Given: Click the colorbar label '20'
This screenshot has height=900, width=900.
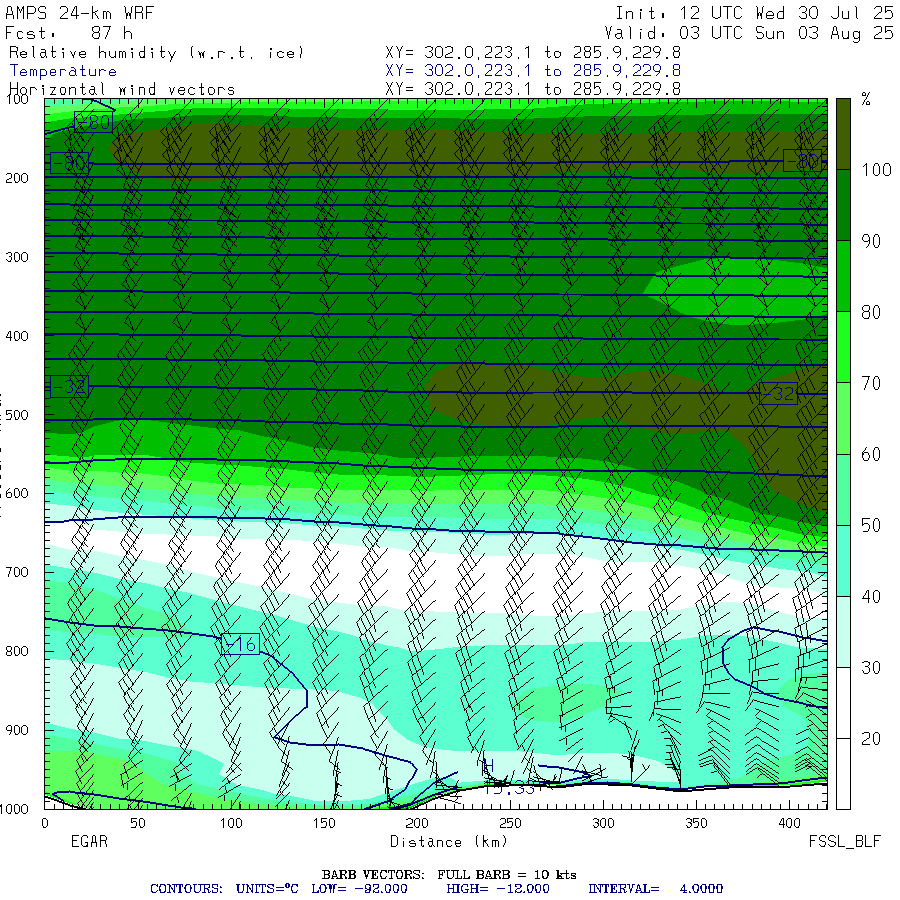Looking at the screenshot, I should point(871,739).
